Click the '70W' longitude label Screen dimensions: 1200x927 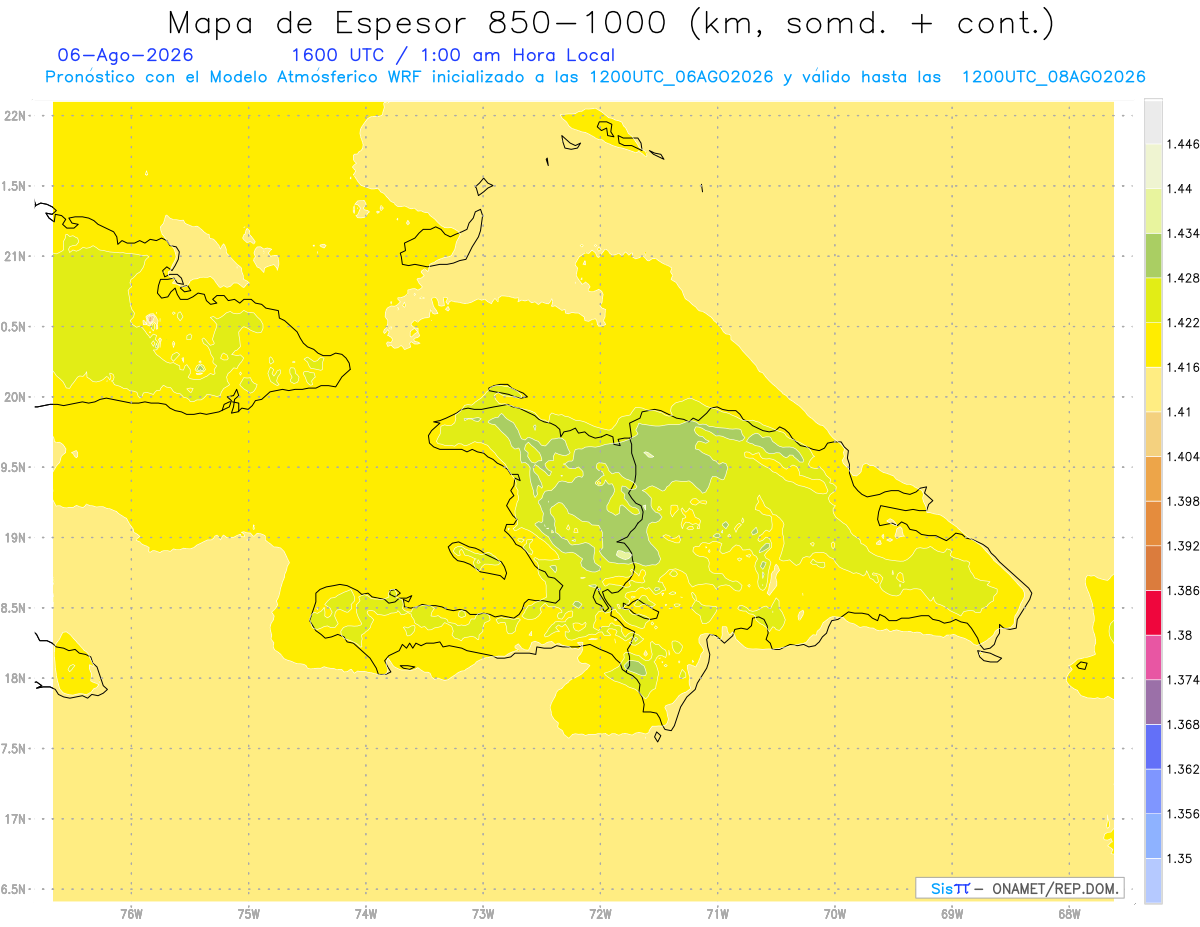tap(835, 913)
